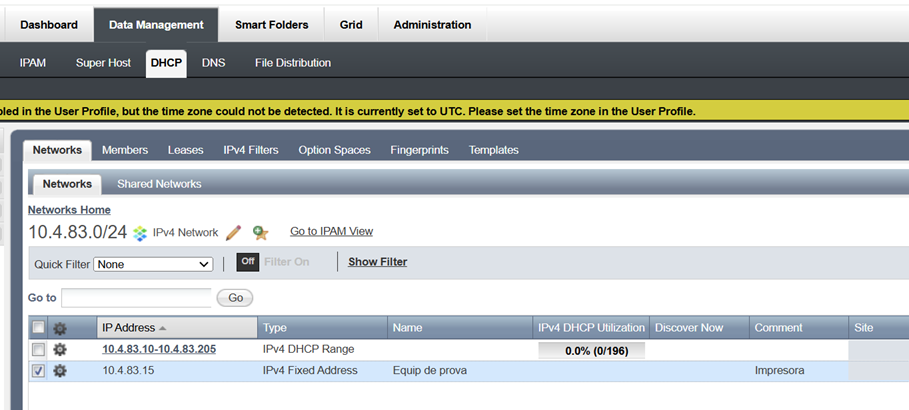
Task: Click the IP Address column sort arrow
Action: coord(163,328)
